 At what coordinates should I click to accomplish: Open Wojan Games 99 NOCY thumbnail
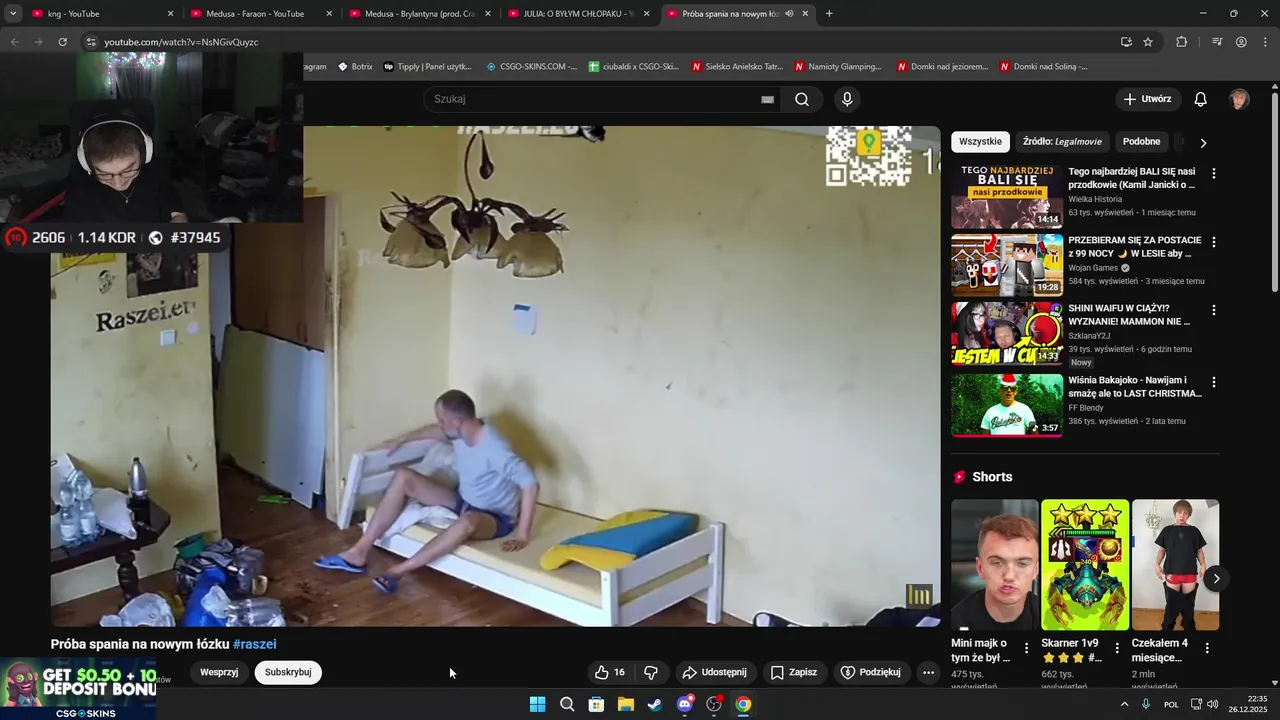[x=1007, y=266]
